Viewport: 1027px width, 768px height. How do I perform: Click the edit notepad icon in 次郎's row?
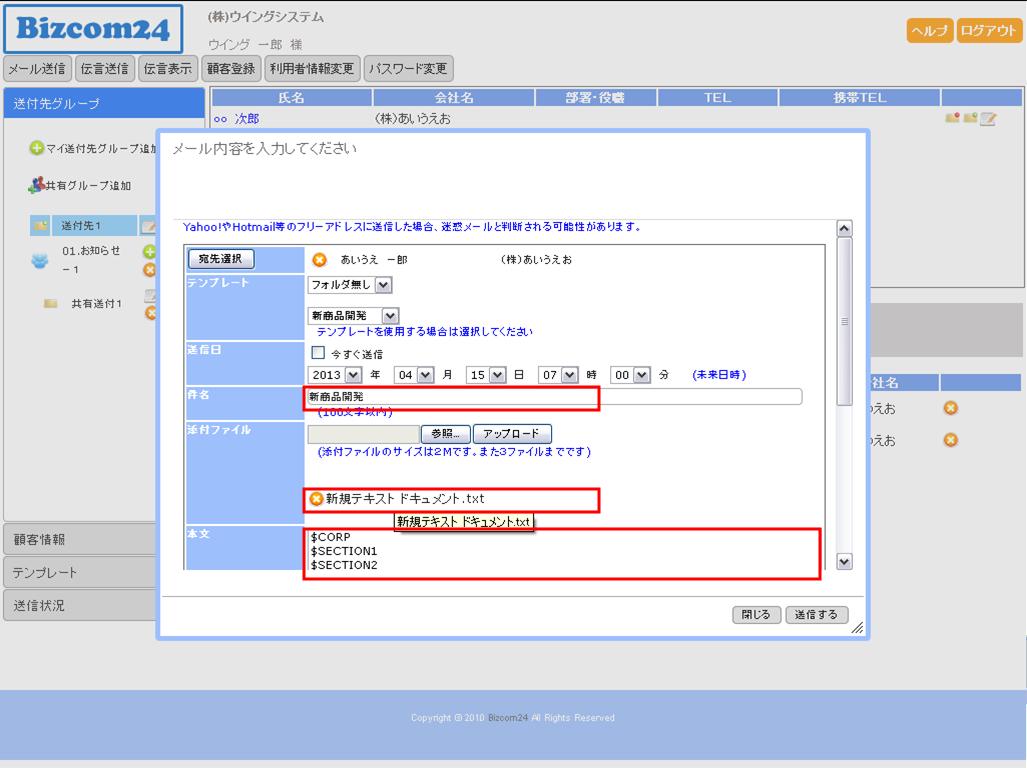coord(988,119)
